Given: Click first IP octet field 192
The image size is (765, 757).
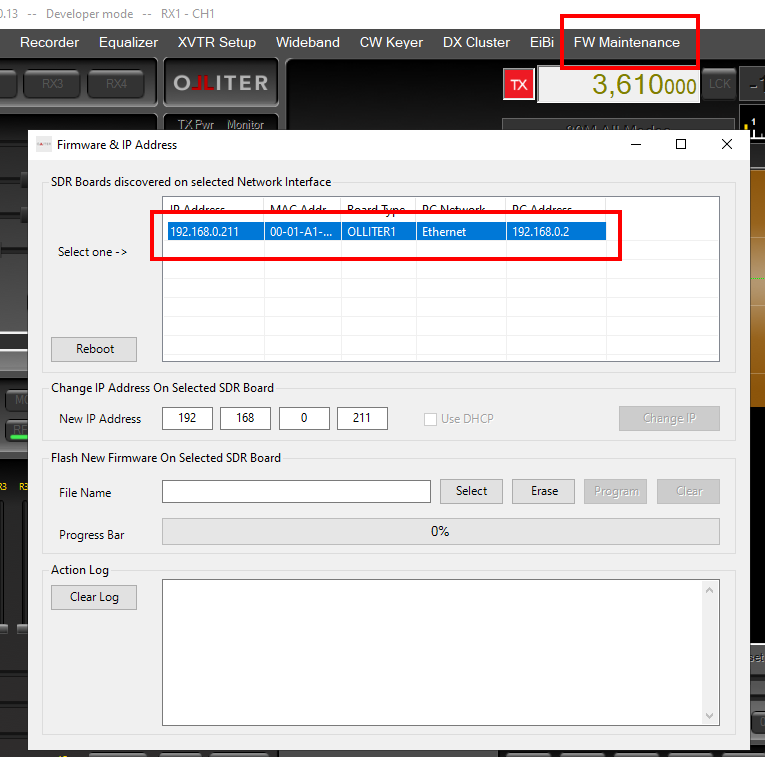Looking at the screenshot, I should point(187,418).
